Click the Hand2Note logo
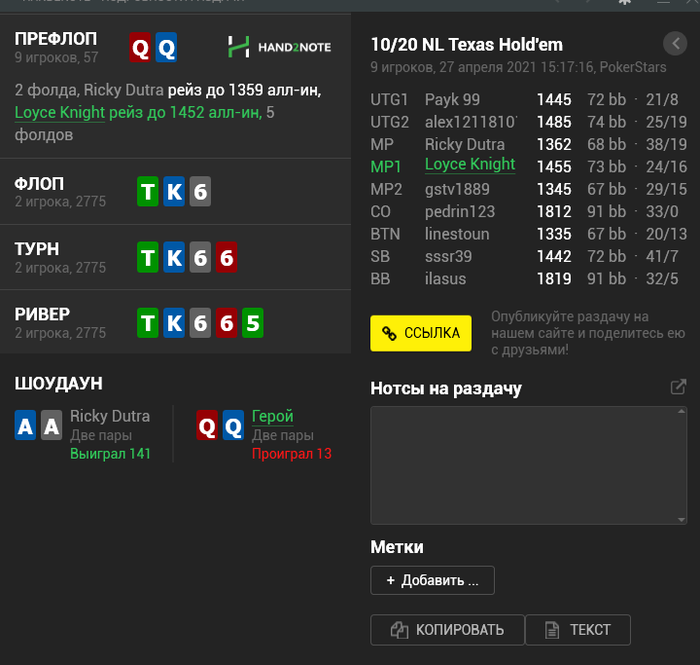The image size is (700, 665). (x=279, y=47)
